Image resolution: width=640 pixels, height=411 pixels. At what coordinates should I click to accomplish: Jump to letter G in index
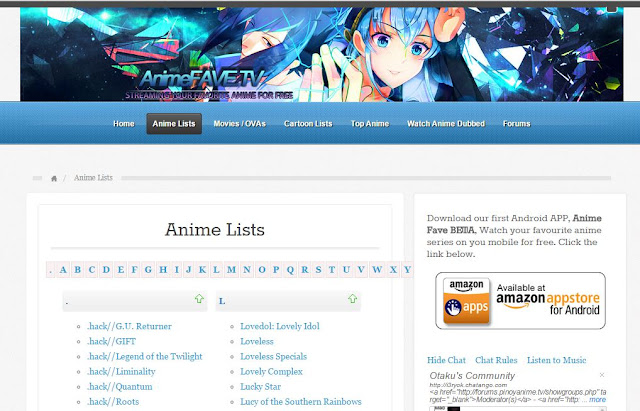pyautogui.click(x=148, y=270)
